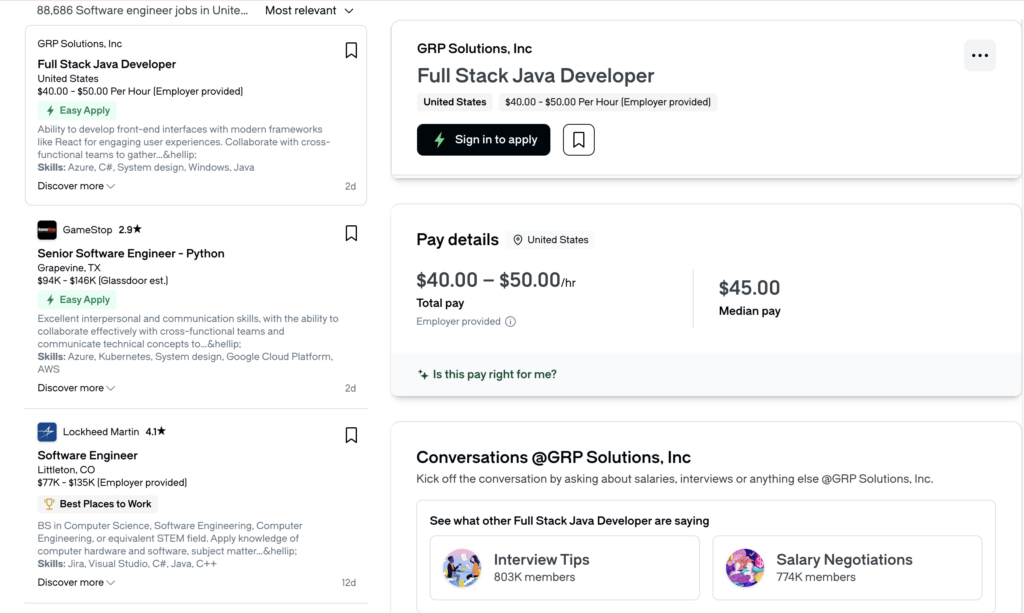The image size is (1024, 613).
Task: Click the $94K - $146K Glassdoor est. salary
Action: coord(103,281)
